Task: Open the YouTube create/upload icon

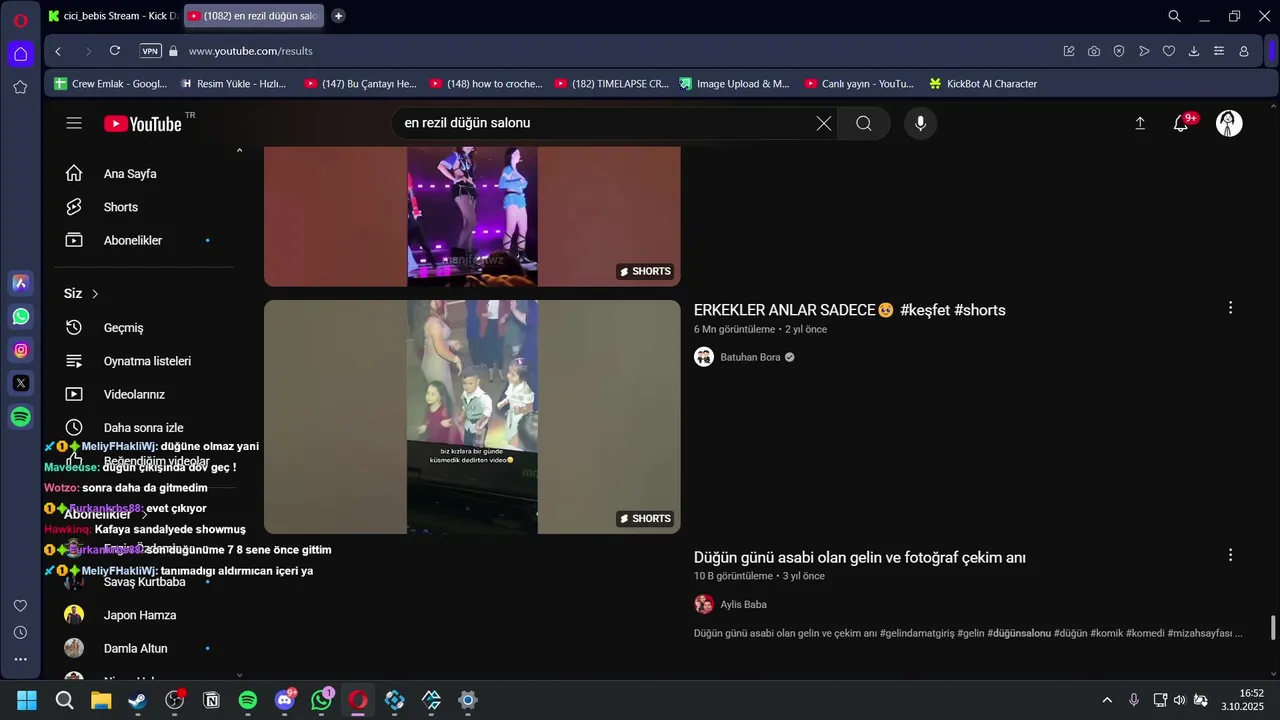Action: [1140, 123]
